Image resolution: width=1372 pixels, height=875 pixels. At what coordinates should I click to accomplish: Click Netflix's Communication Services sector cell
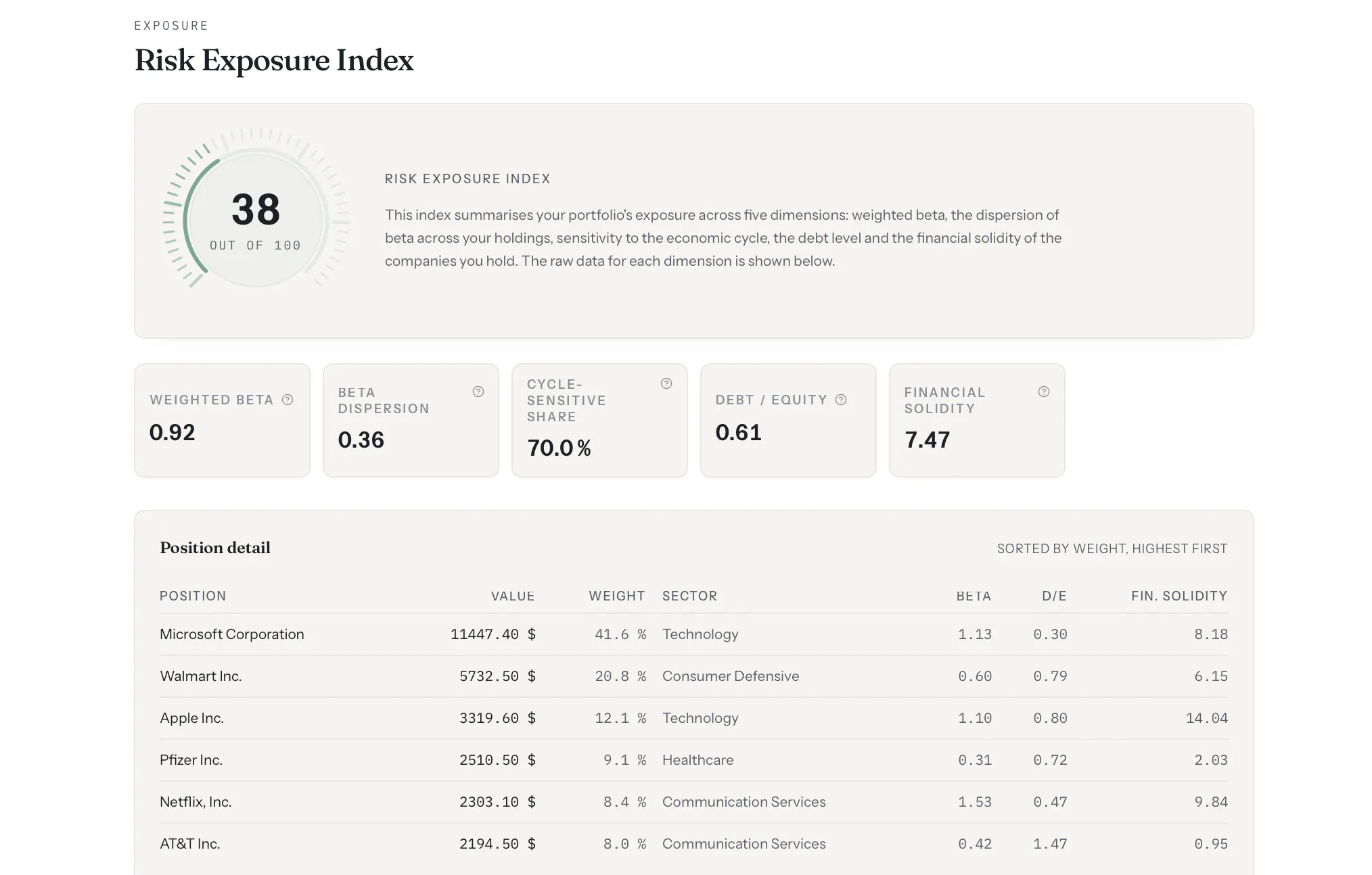click(x=744, y=802)
